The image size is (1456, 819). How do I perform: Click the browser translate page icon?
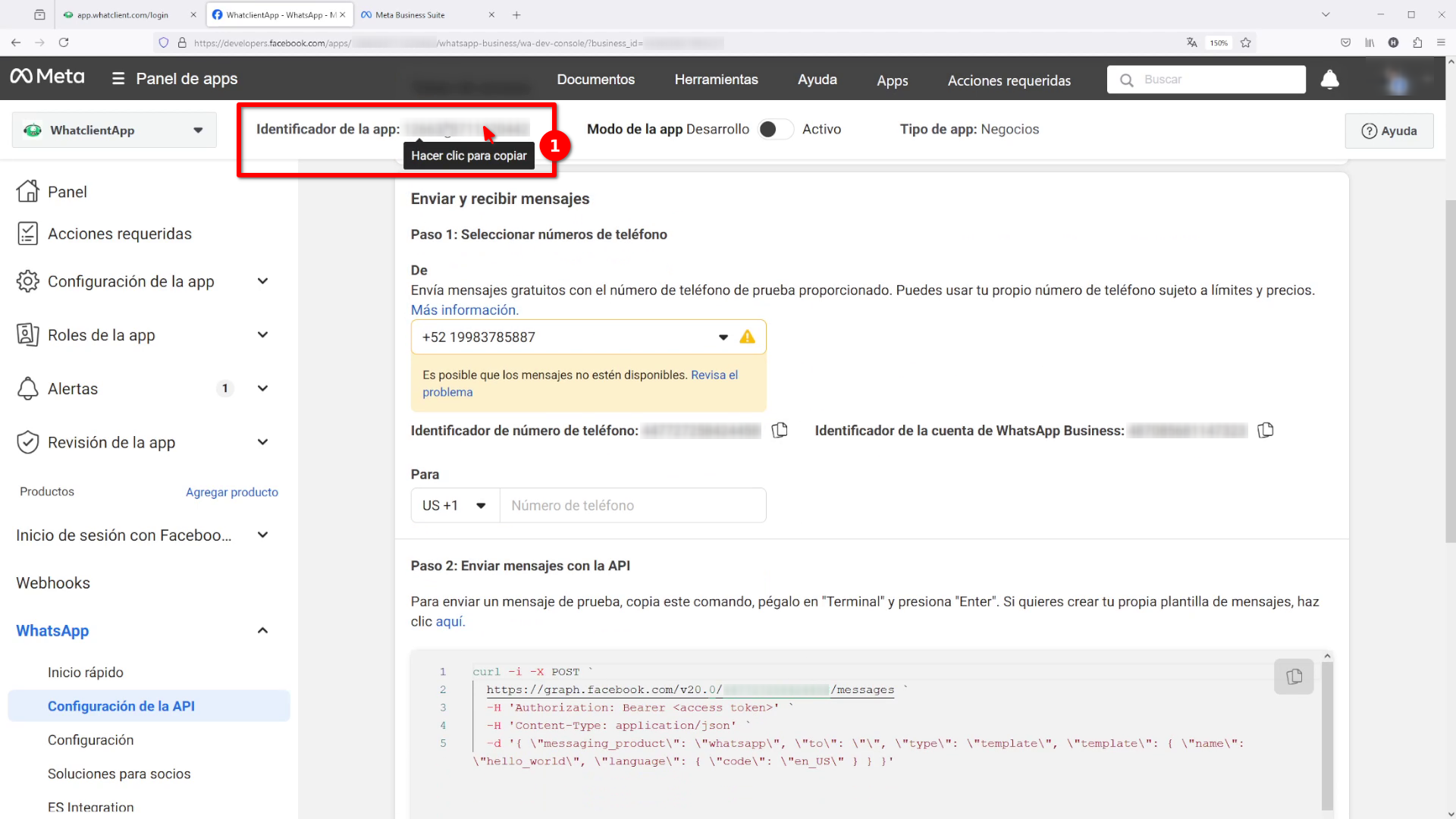(x=1191, y=43)
